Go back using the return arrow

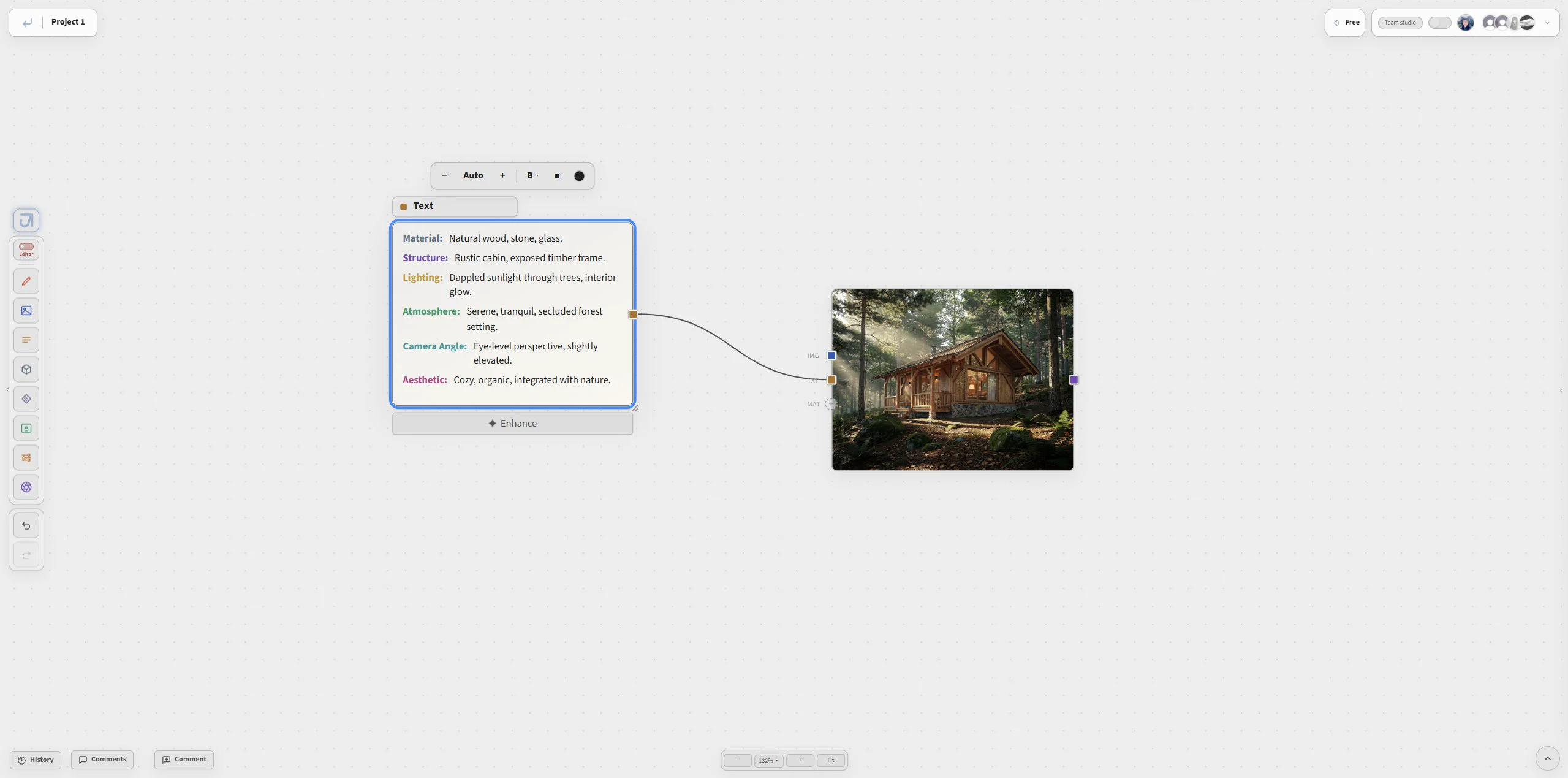27,23
